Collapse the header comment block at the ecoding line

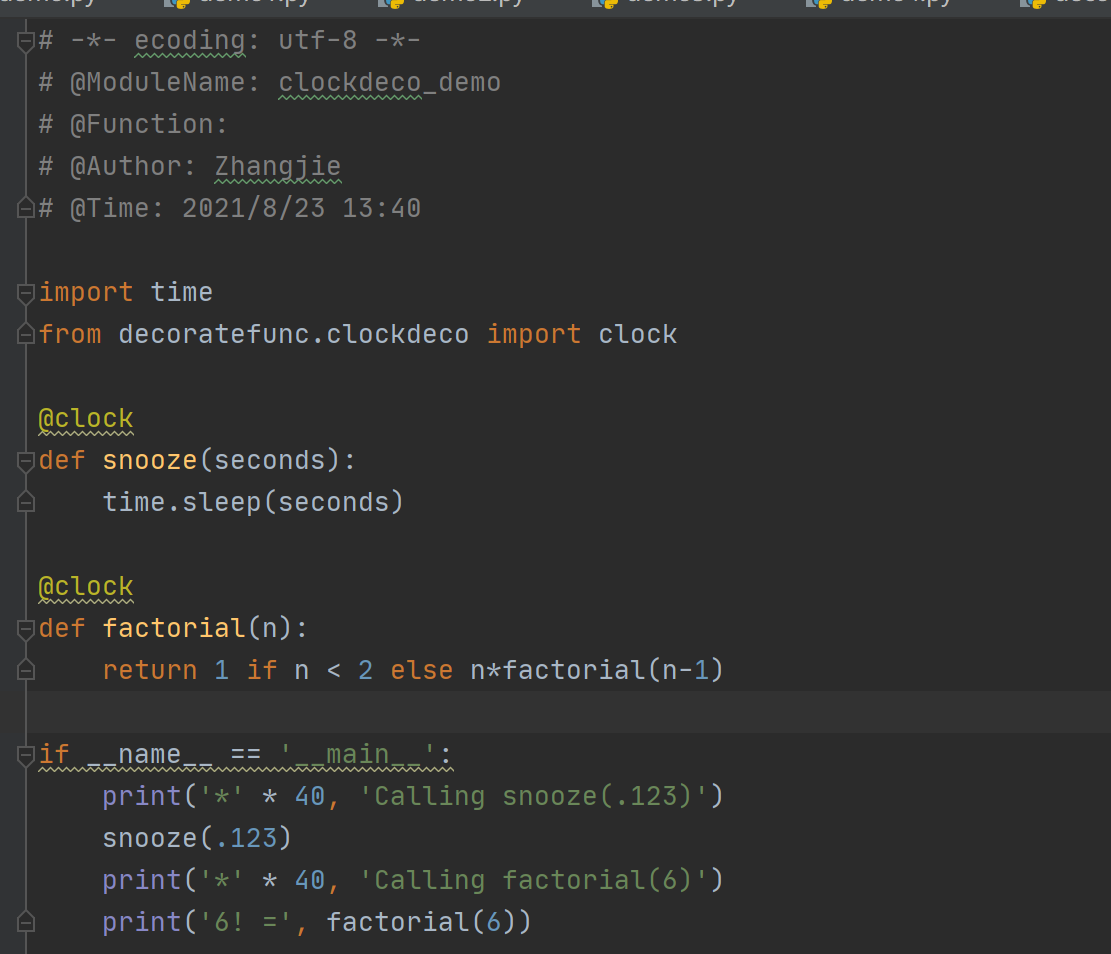[x=26, y=41]
